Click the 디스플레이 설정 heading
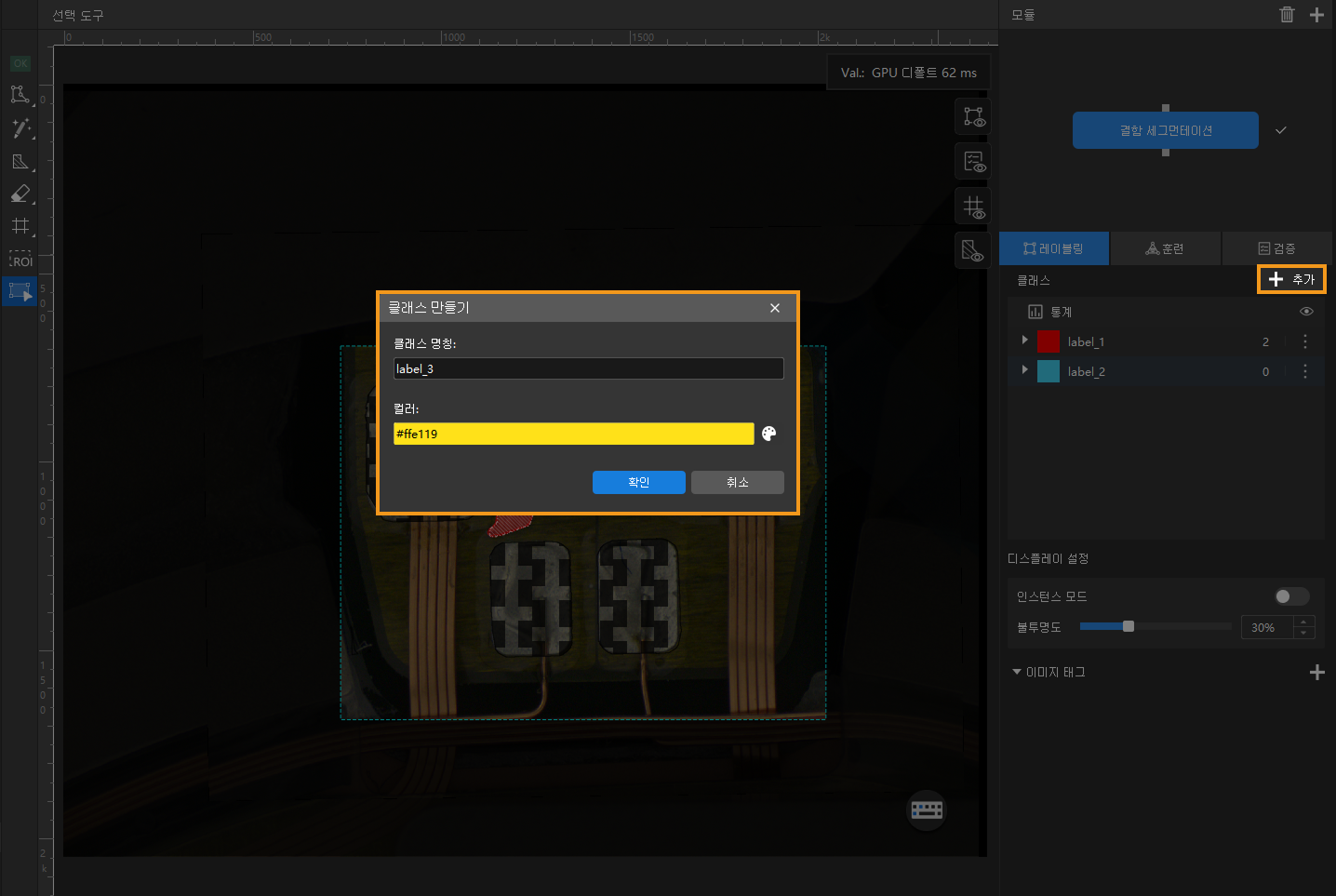 (x=1048, y=558)
